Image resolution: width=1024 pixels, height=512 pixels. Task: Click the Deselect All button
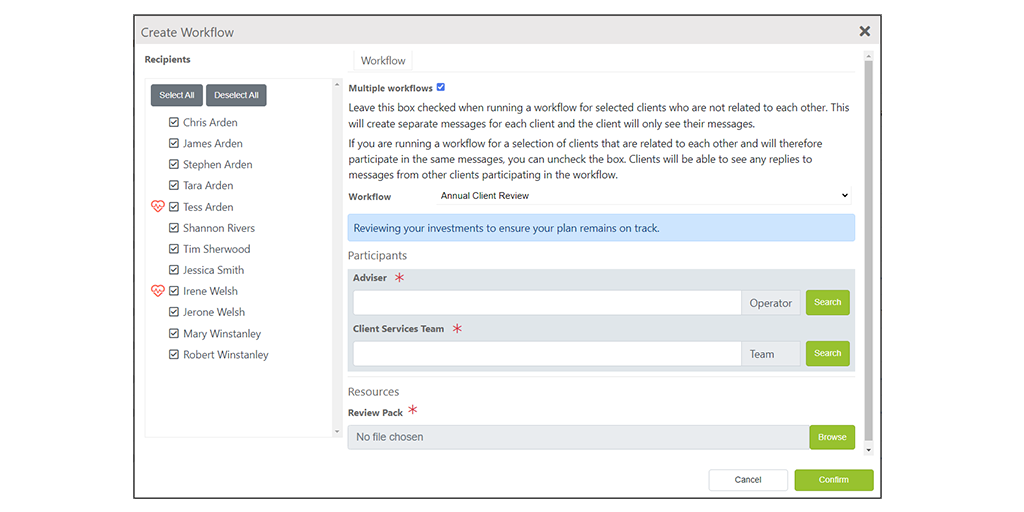[236, 95]
